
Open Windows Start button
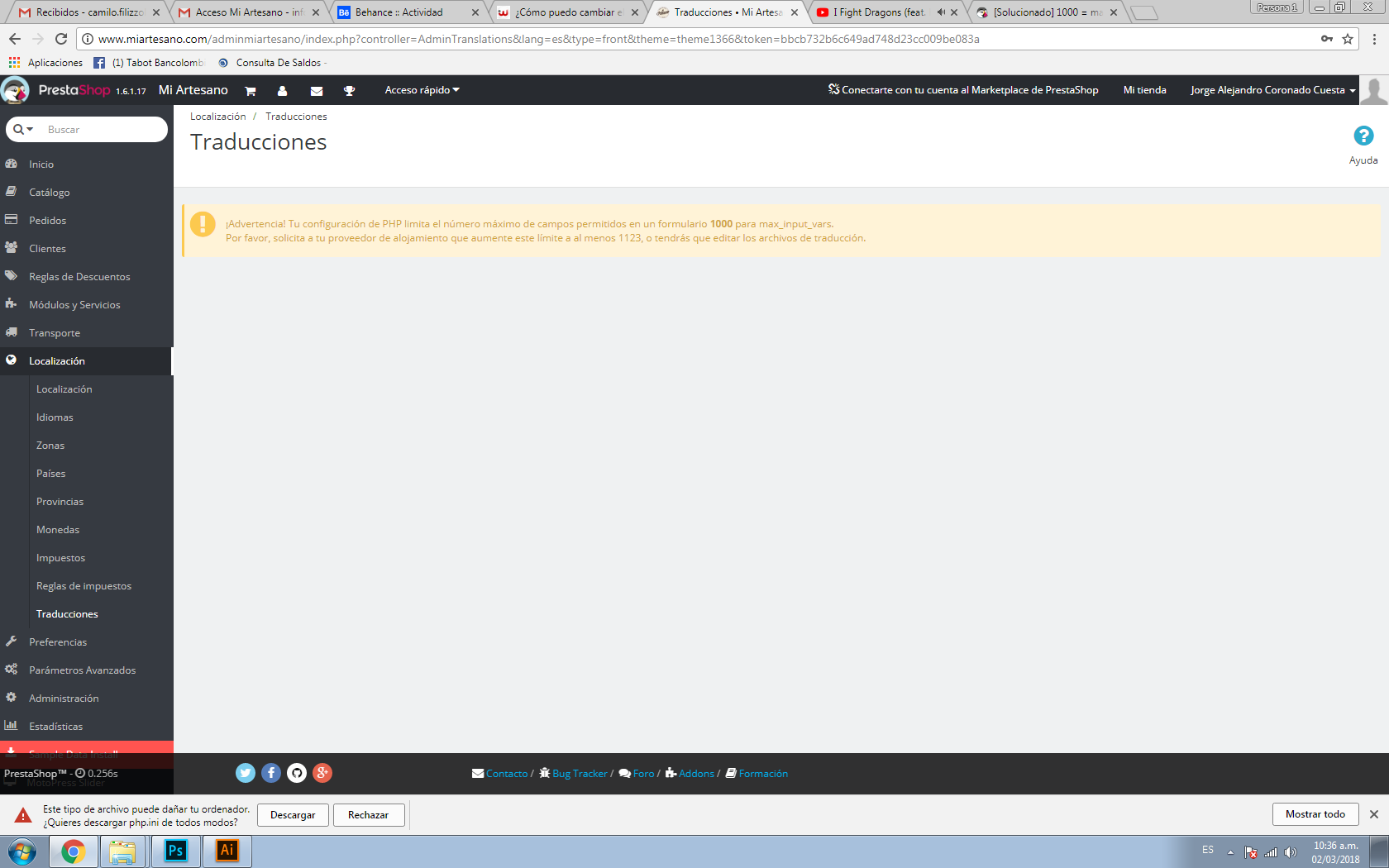[x=22, y=851]
